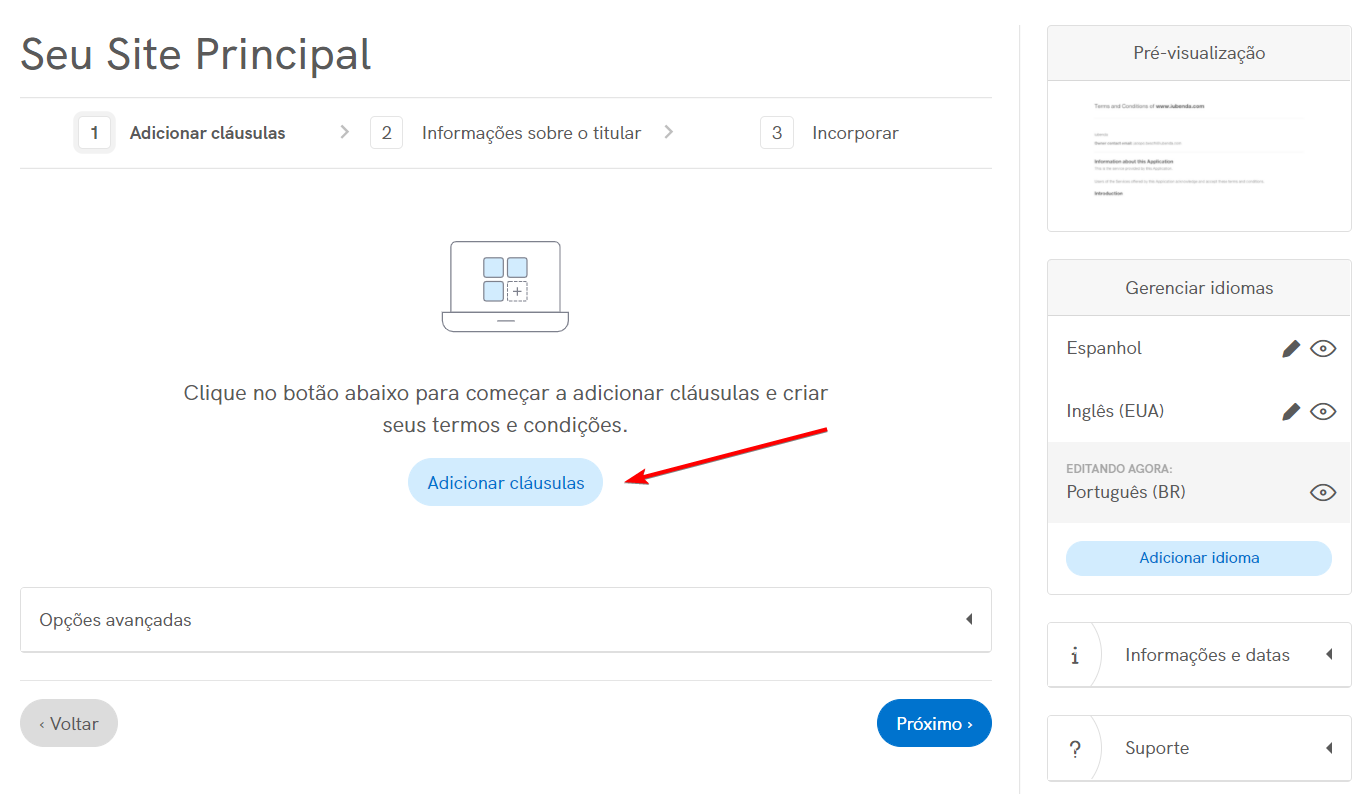
Task: Click the step 2 number badge
Action: [386, 133]
